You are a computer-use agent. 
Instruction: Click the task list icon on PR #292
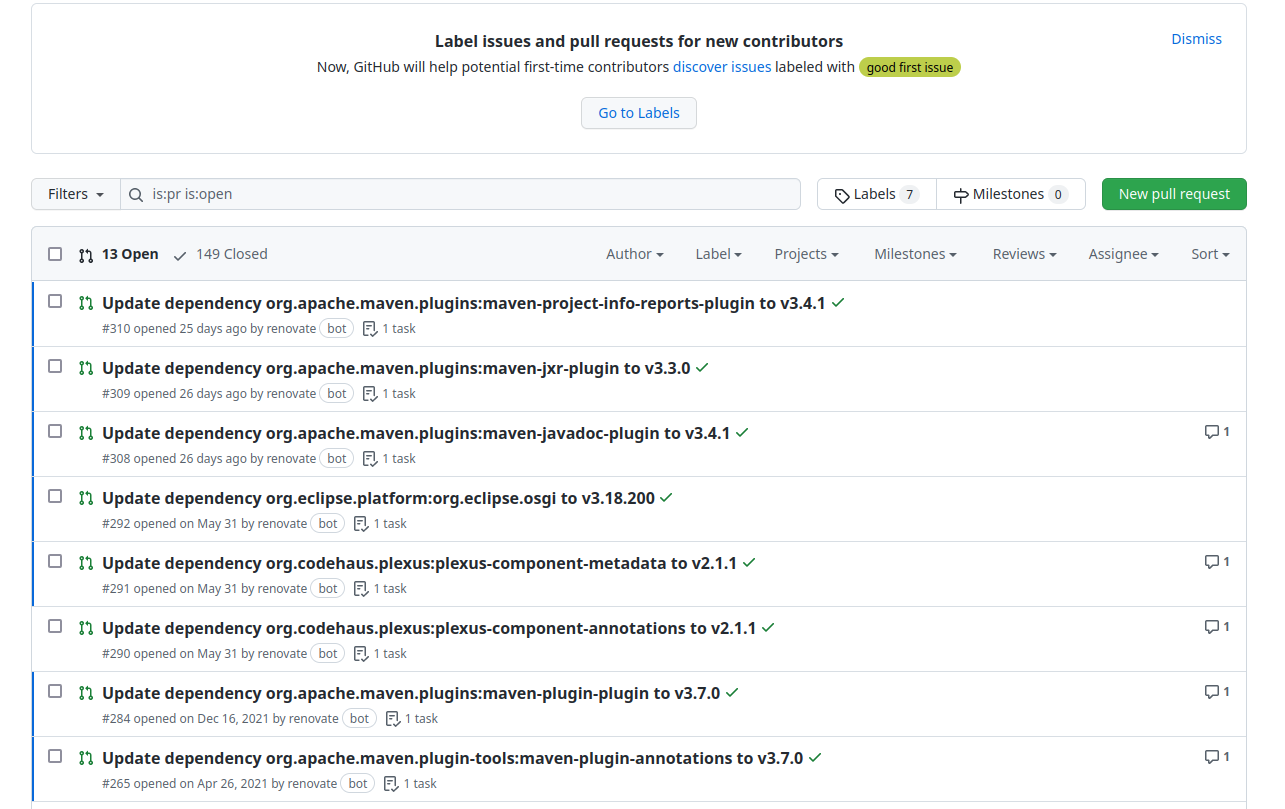coord(361,523)
